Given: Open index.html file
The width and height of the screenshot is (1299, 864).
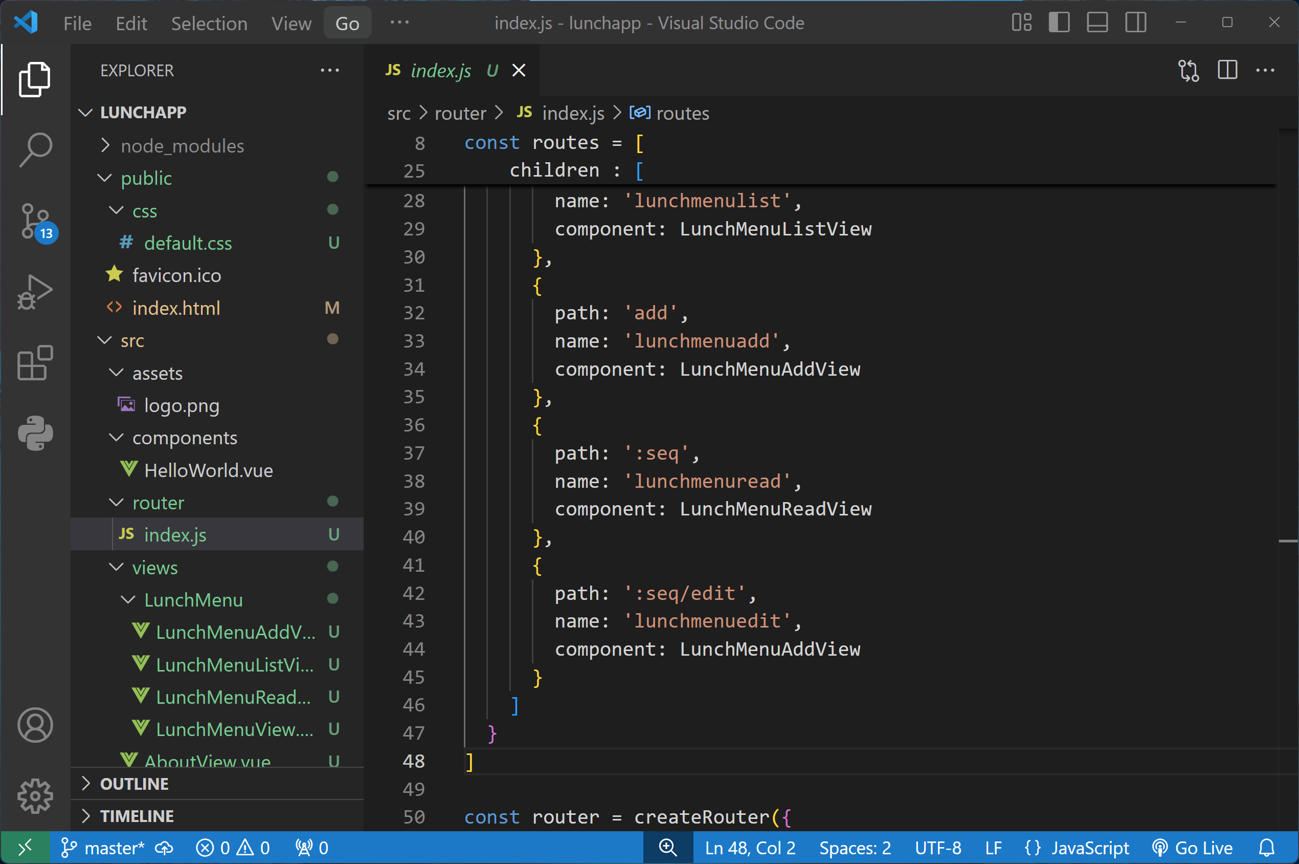Looking at the screenshot, I should pyautogui.click(x=217, y=308).
